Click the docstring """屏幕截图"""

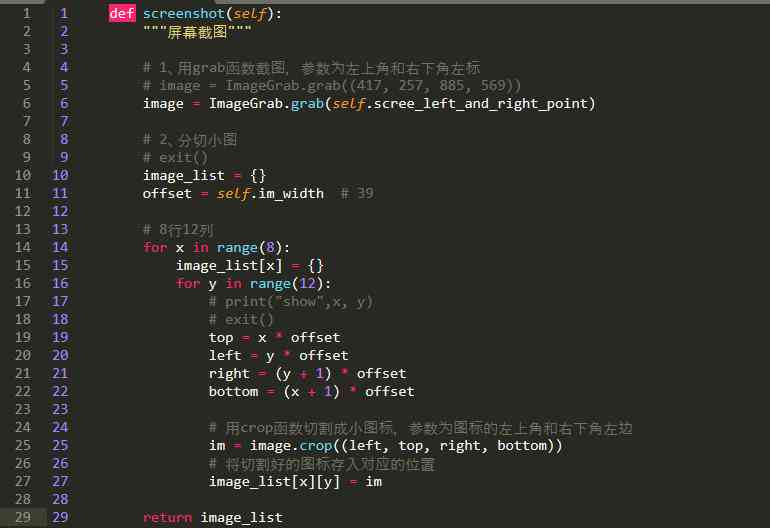coord(197,32)
